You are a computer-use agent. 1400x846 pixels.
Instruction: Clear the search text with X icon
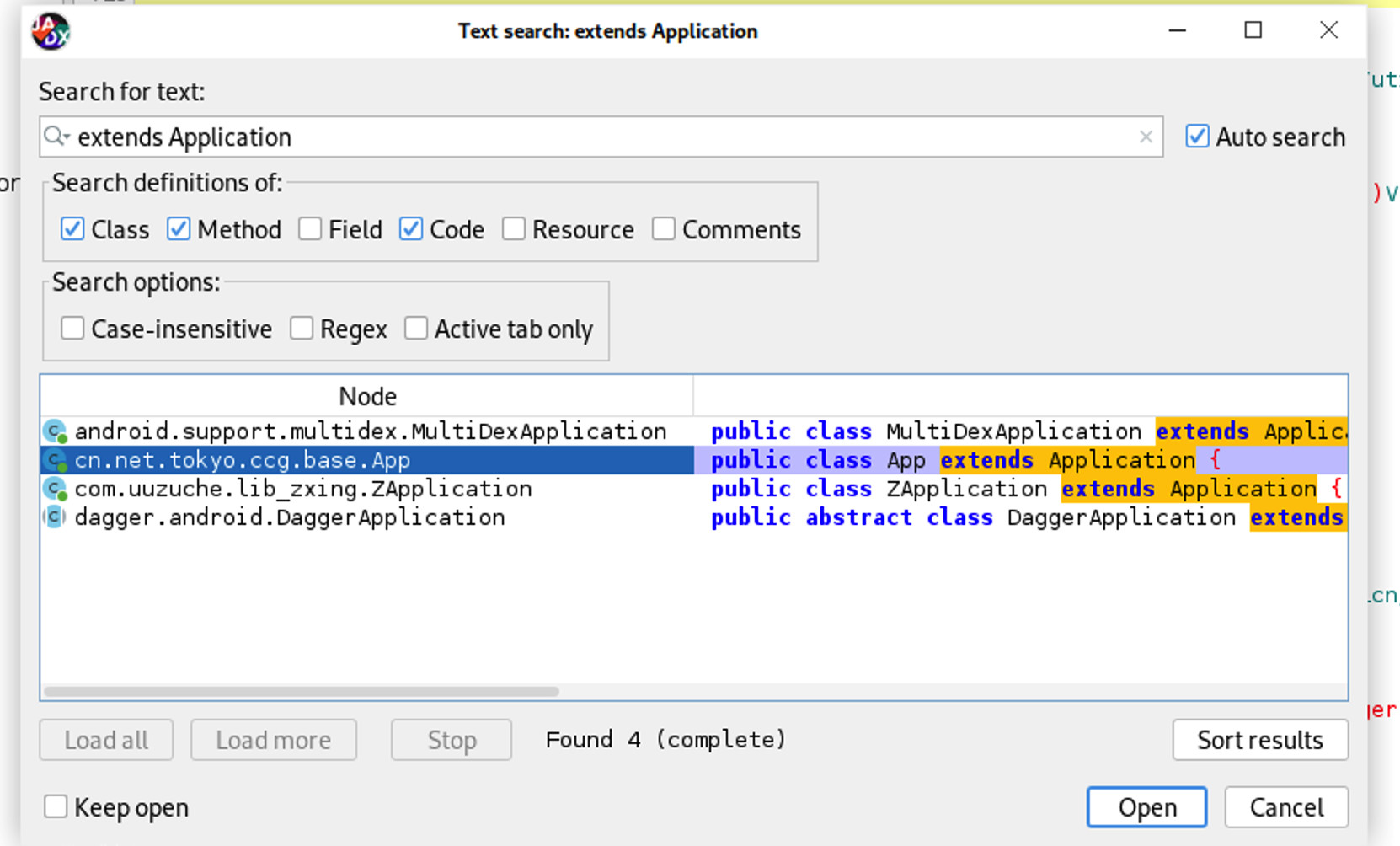point(1146,137)
